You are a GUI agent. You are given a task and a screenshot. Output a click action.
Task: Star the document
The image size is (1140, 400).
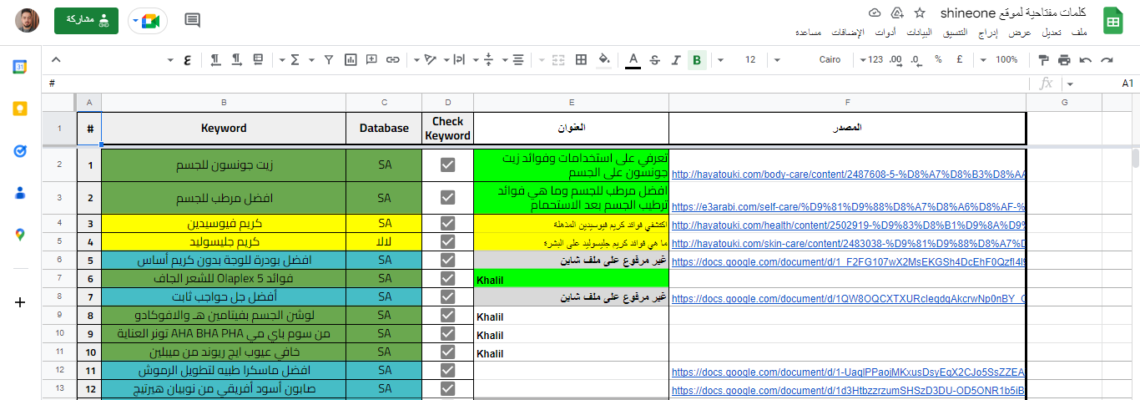tap(920, 13)
